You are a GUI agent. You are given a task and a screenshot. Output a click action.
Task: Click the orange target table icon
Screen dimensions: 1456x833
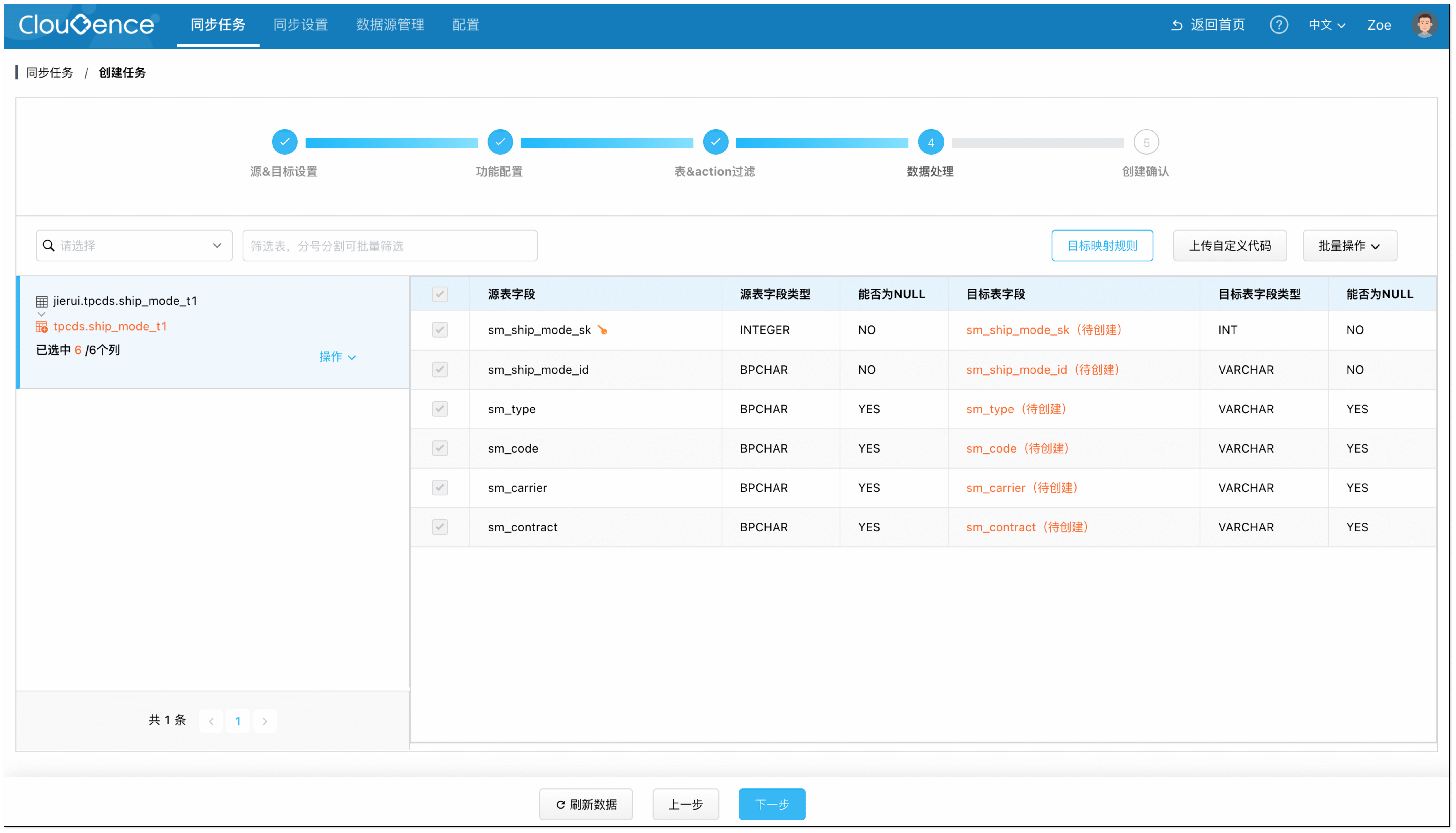(42, 327)
